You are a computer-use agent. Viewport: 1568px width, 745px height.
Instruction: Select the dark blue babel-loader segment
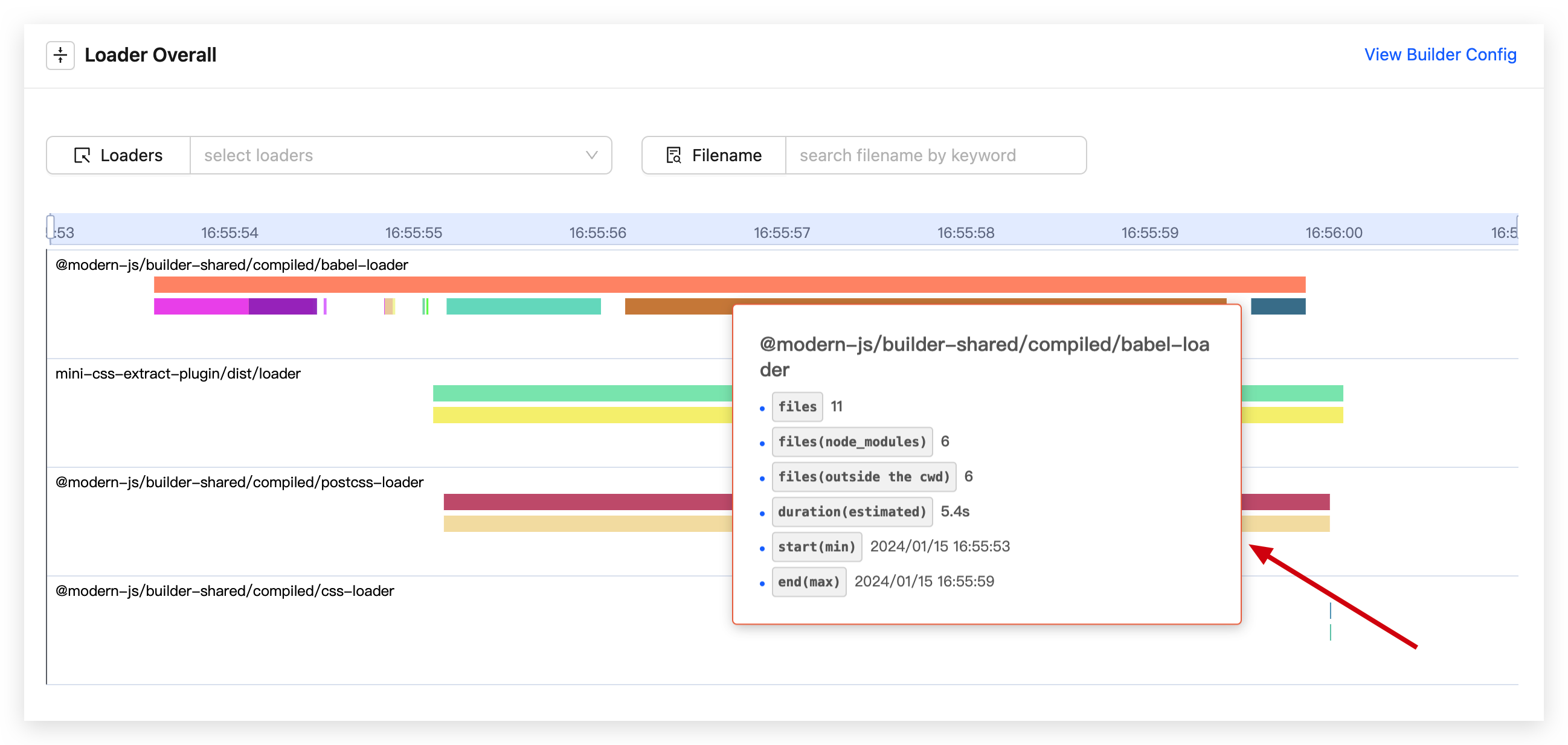tap(1277, 306)
